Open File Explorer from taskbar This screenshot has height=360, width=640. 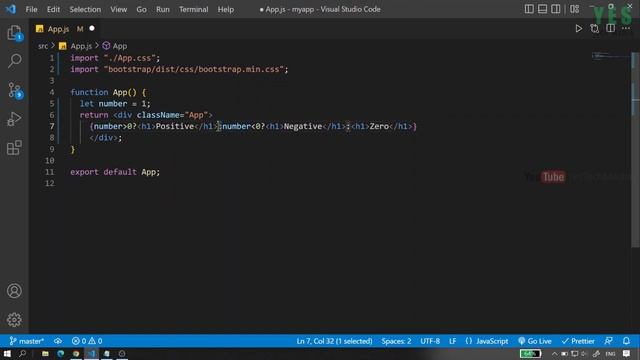pyautogui.click(x=45, y=353)
